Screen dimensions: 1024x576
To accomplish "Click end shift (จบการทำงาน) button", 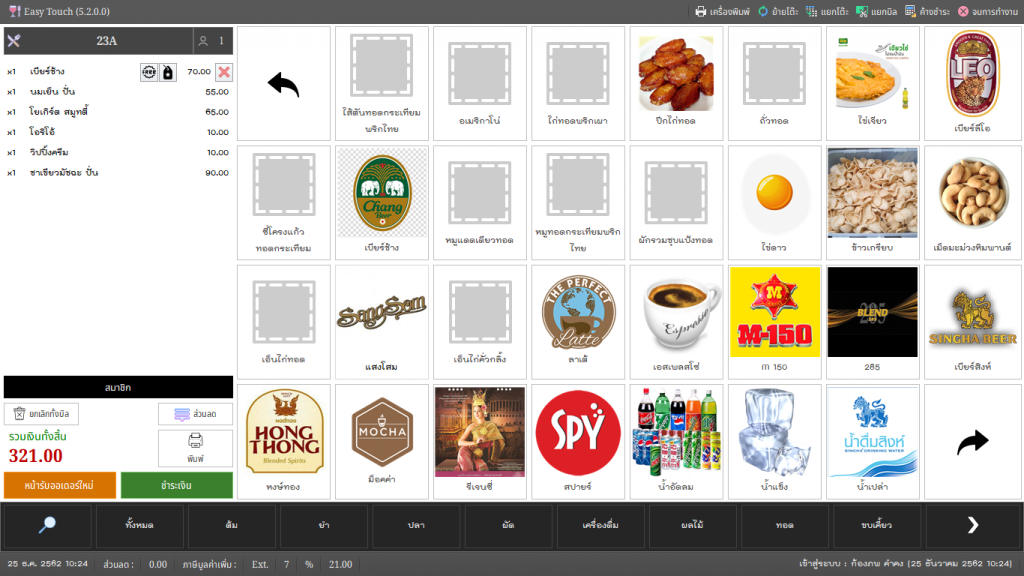I will [987, 11].
